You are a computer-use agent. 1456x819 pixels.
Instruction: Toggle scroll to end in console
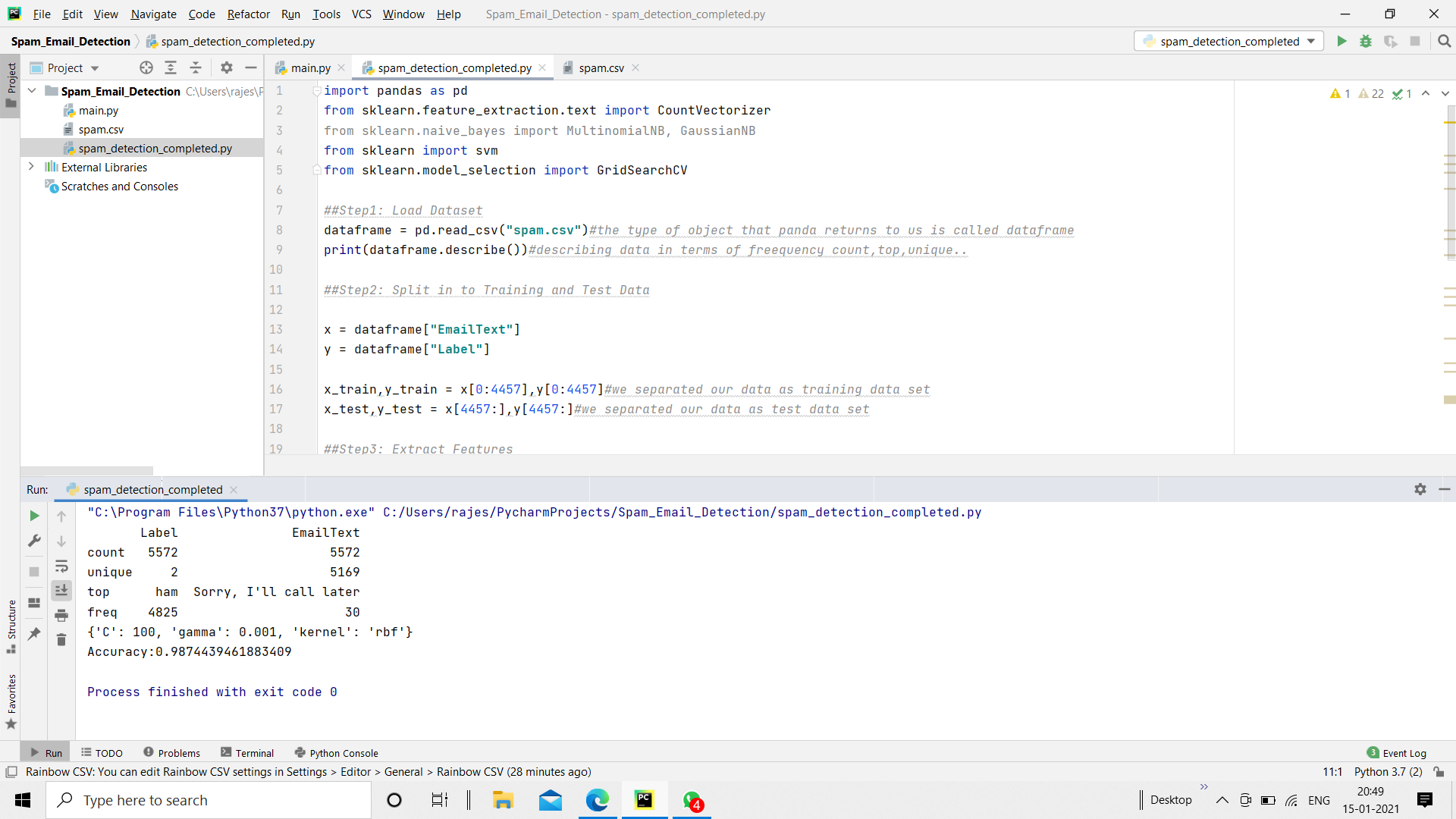(x=61, y=590)
